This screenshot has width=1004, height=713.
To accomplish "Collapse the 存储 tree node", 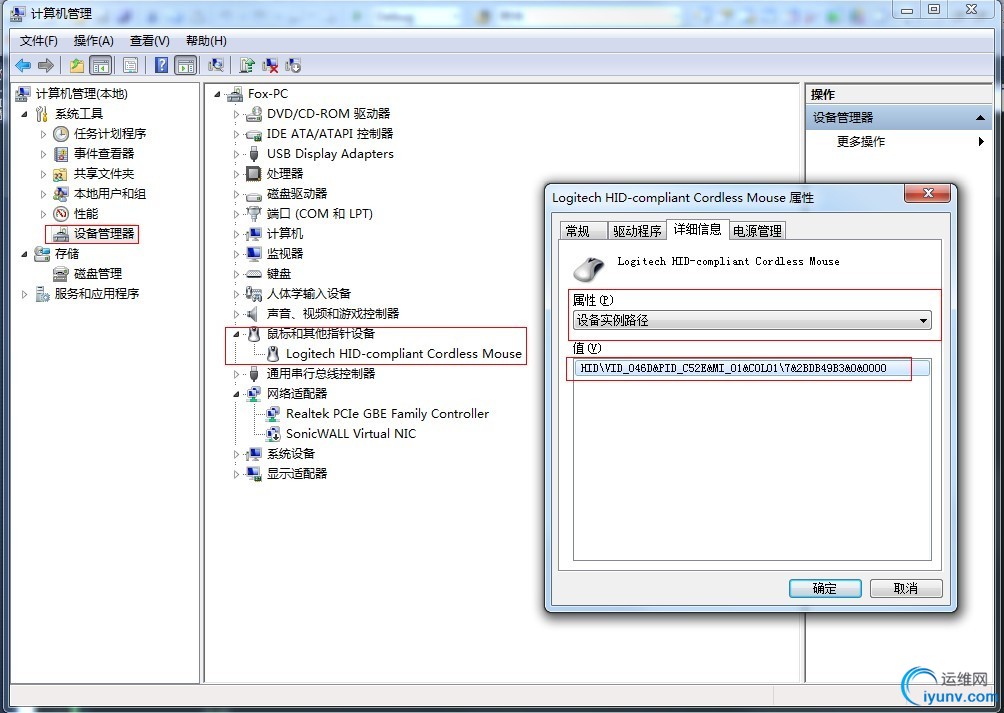I will (24, 254).
